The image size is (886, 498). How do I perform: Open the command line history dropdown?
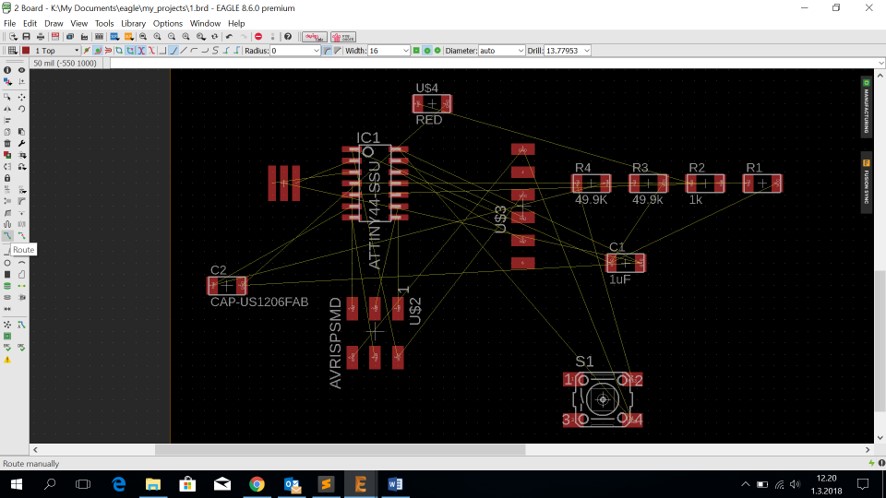click(x=881, y=63)
